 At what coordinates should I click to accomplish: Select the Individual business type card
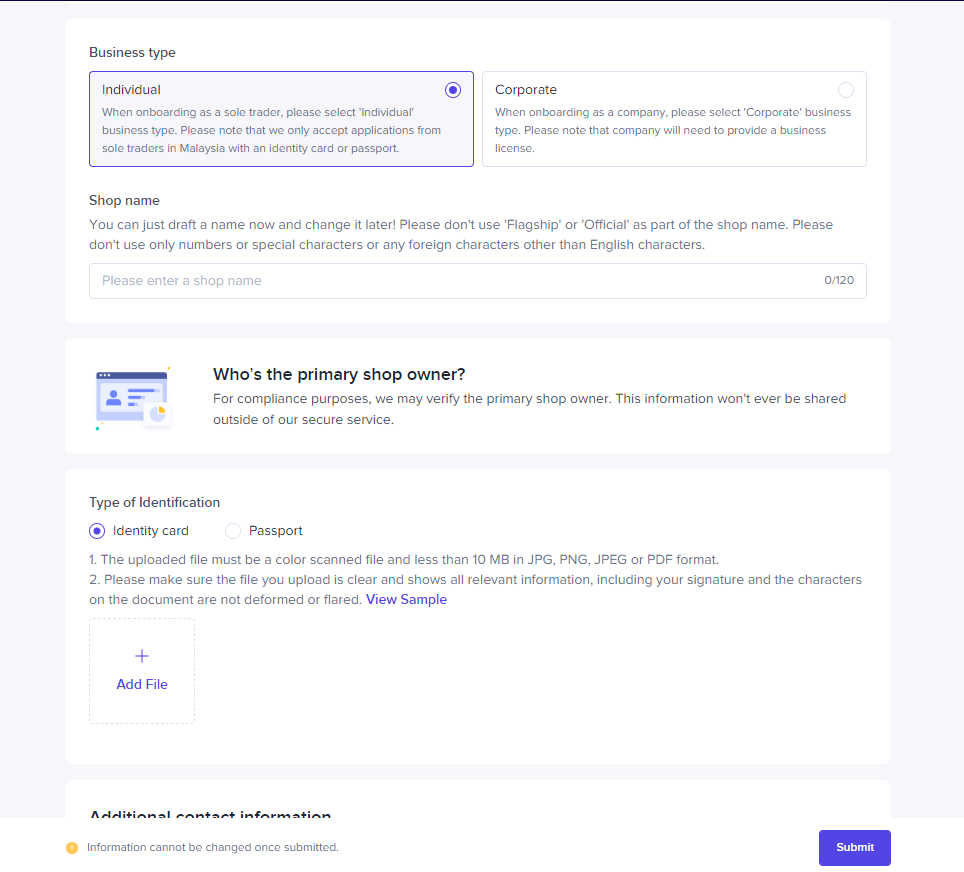281,119
